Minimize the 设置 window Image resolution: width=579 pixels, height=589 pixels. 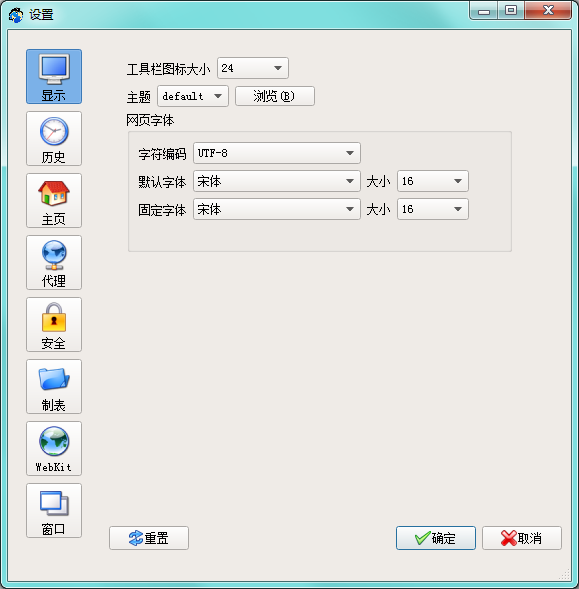click(x=484, y=11)
